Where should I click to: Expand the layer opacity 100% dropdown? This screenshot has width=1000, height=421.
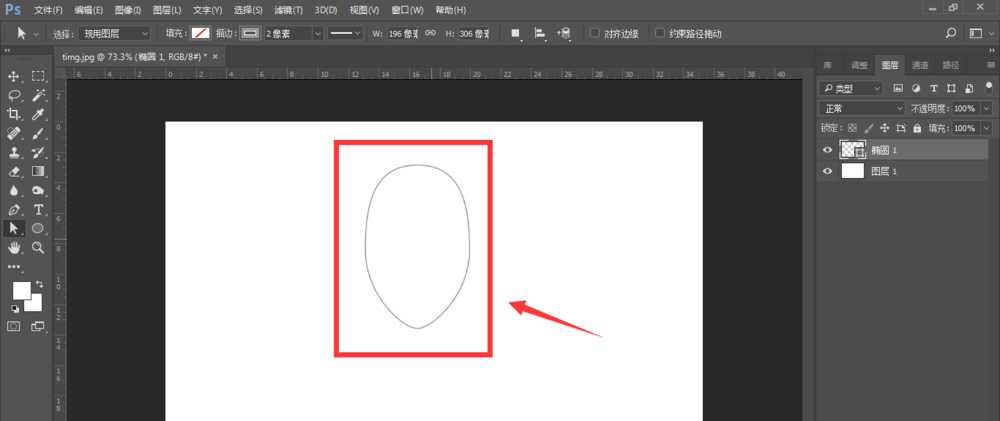click(x=987, y=108)
